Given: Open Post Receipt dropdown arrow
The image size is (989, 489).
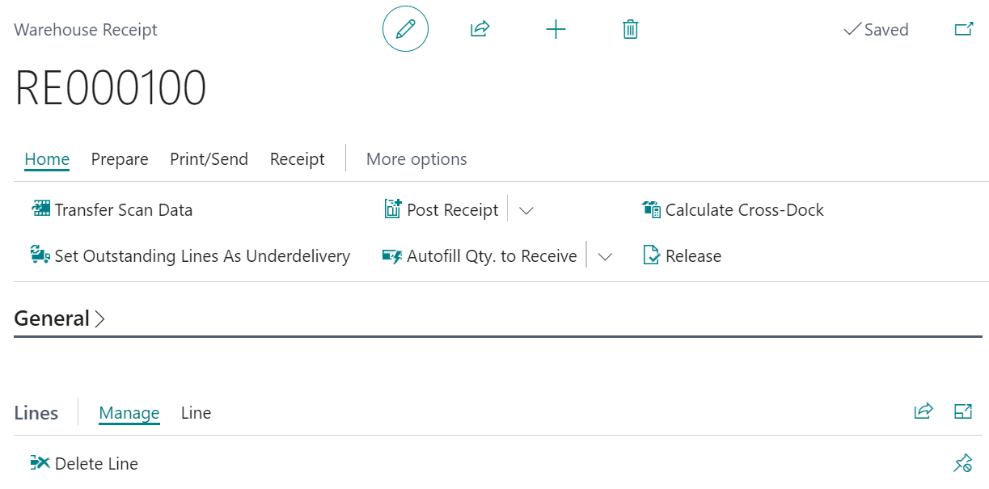Looking at the screenshot, I should 527,210.
